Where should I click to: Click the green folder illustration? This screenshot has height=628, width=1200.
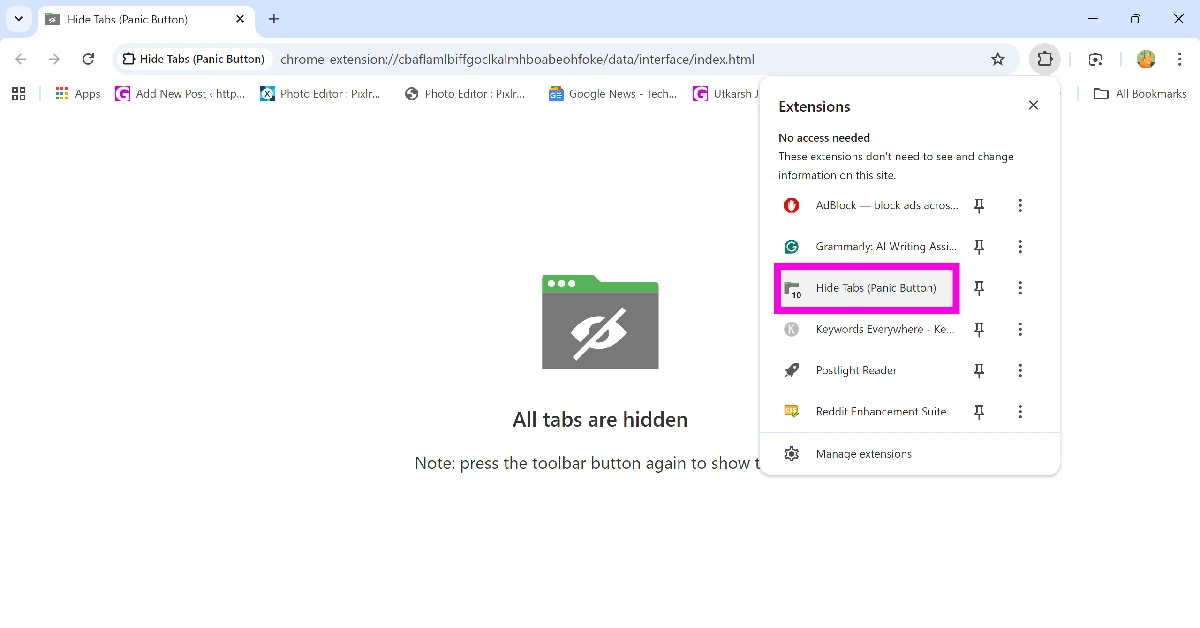[600, 322]
